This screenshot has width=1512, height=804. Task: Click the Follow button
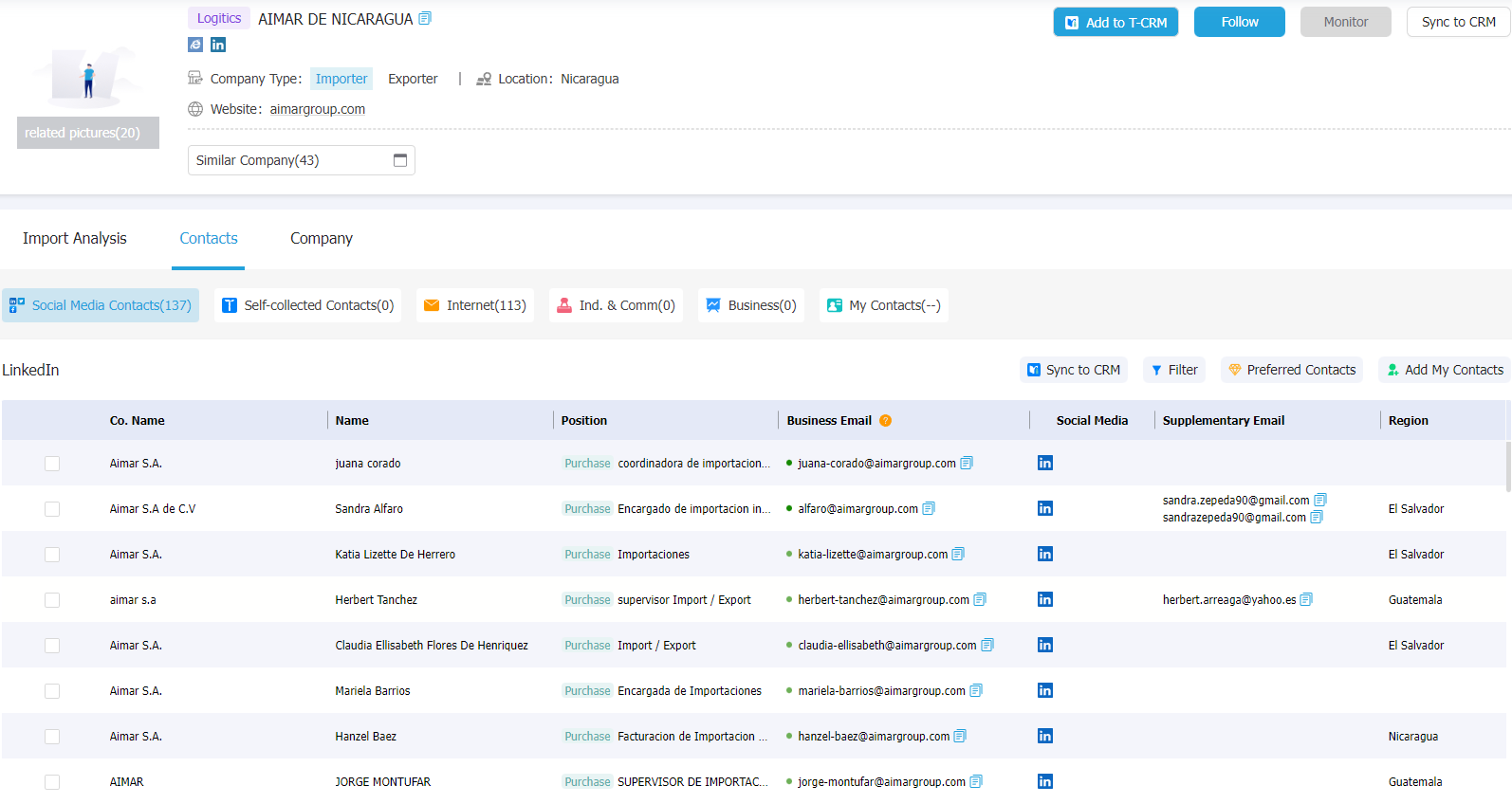pos(1240,22)
